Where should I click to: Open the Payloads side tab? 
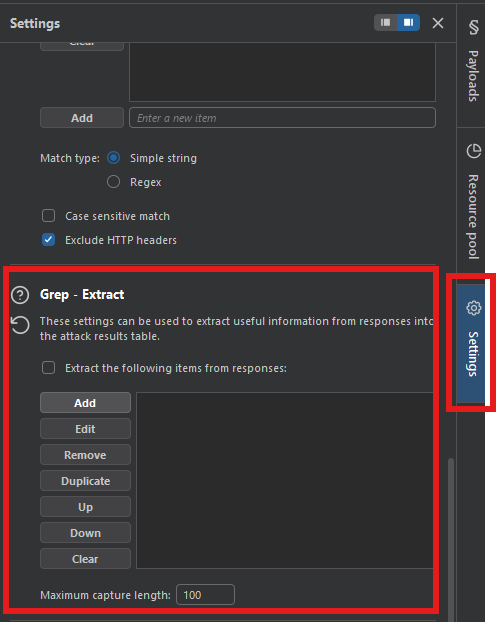click(x=472, y=61)
